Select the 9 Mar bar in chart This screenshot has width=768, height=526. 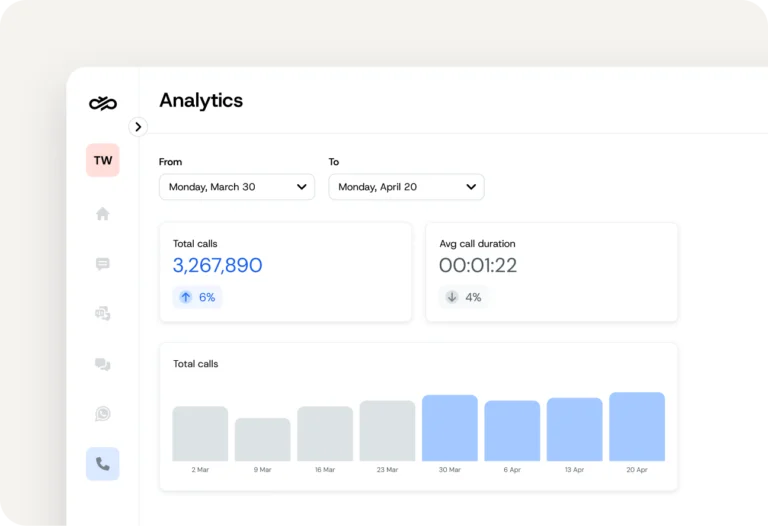point(263,439)
